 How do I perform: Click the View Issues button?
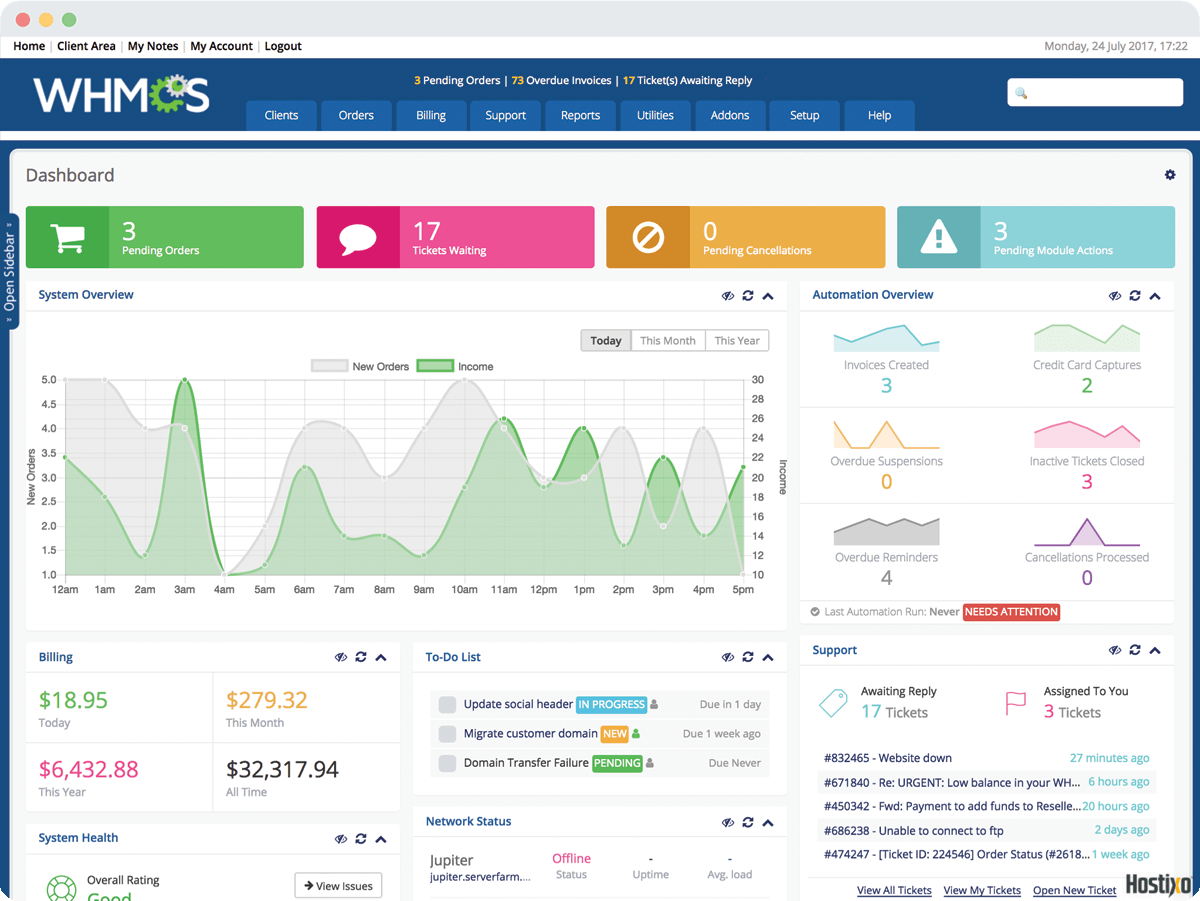click(x=338, y=886)
